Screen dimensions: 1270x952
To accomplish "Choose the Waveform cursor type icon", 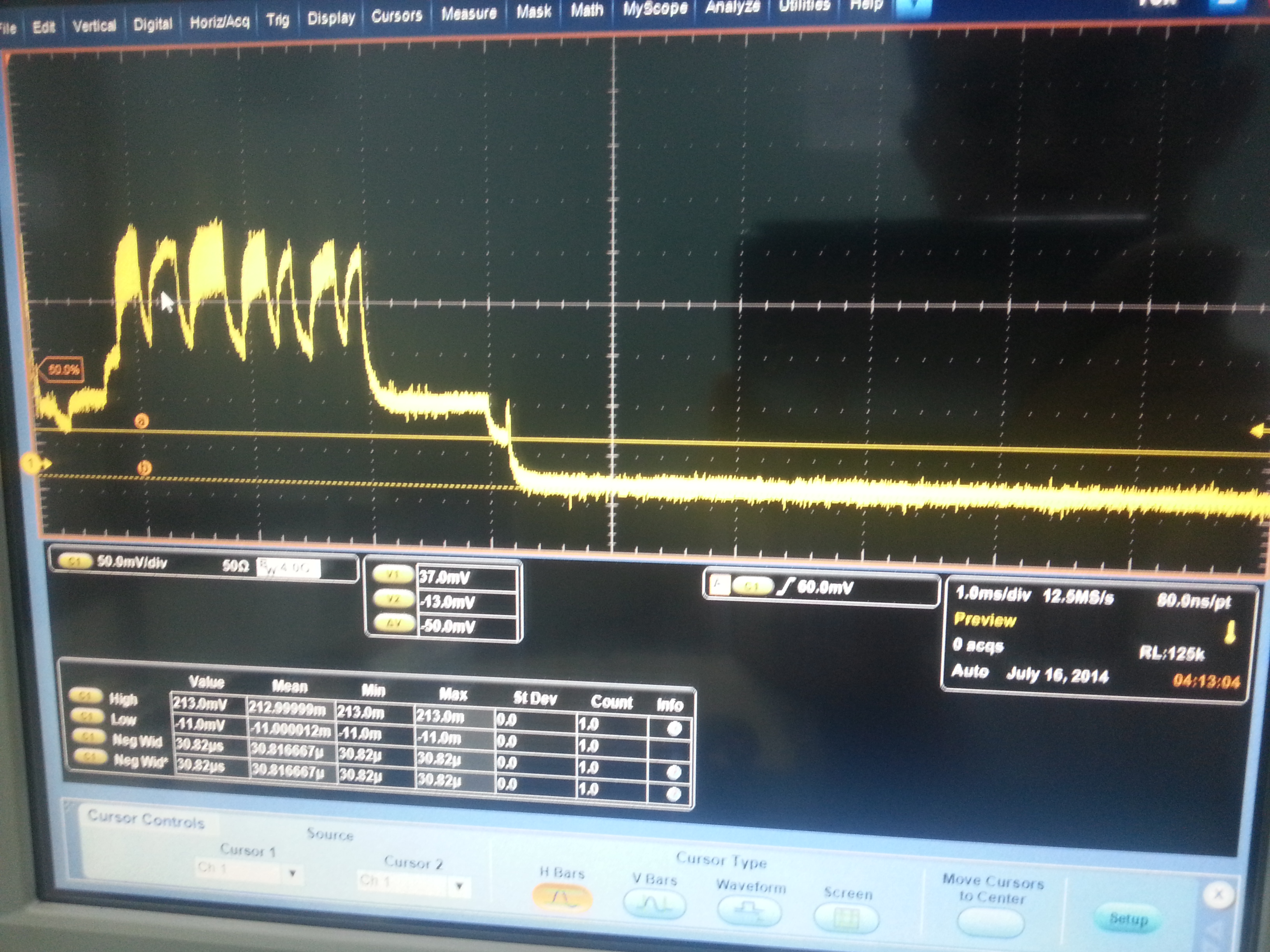I will coord(749,911).
